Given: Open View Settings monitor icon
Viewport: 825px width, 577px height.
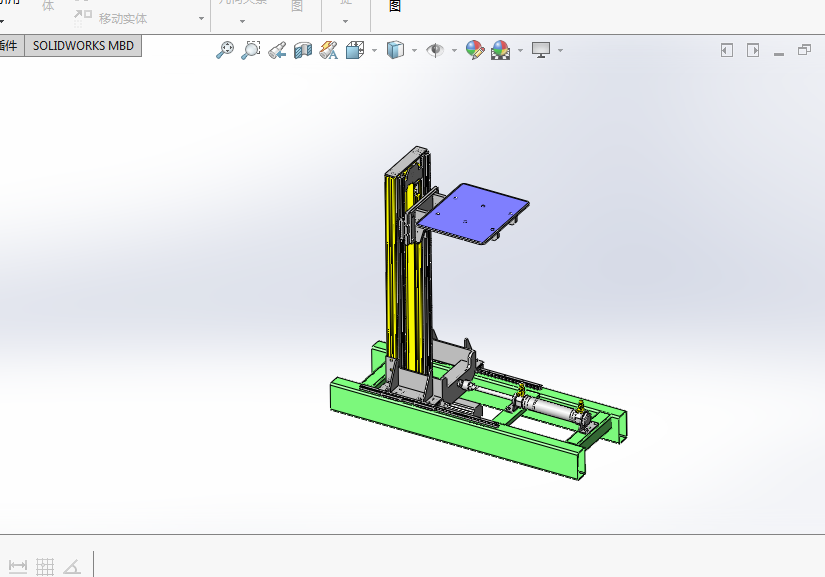Looking at the screenshot, I should coord(541,50).
